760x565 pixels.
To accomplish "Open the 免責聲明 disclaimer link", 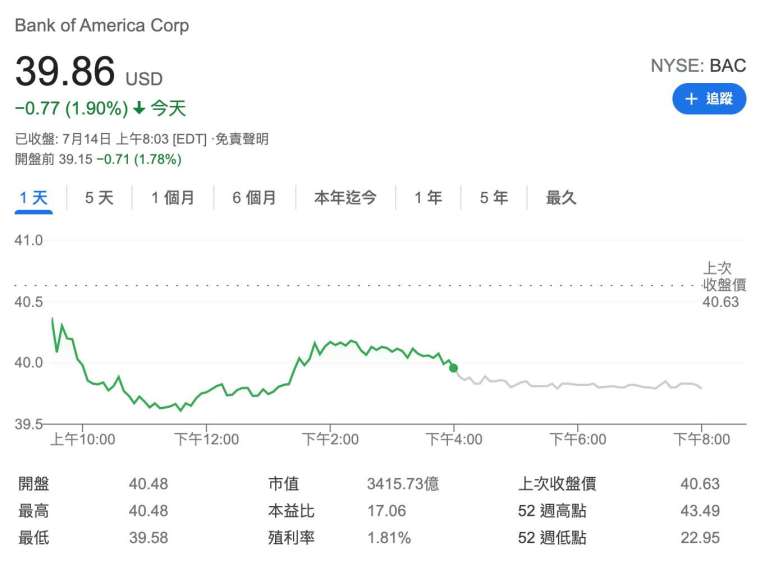I will [x=241, y=139].
